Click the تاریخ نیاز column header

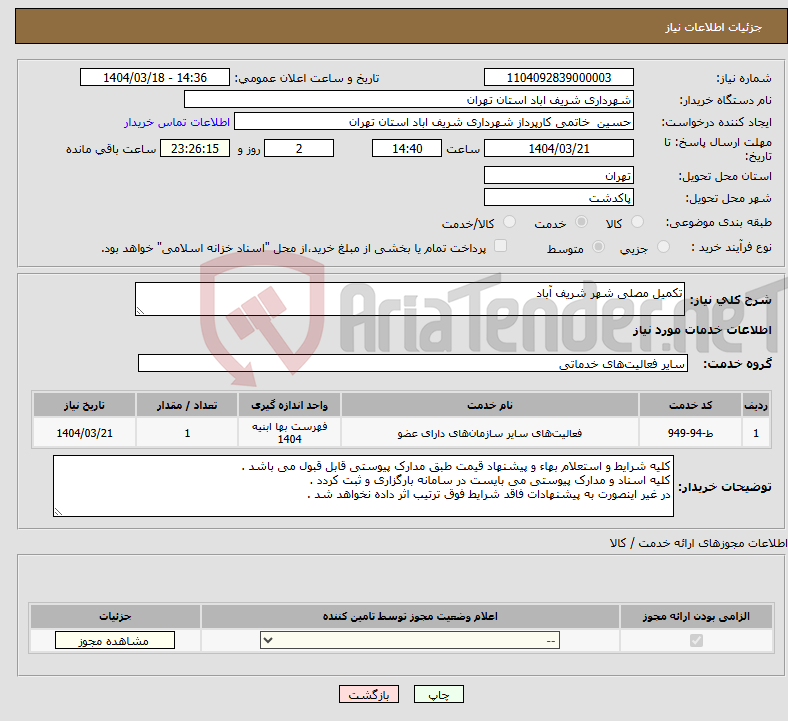pos(84,405)
